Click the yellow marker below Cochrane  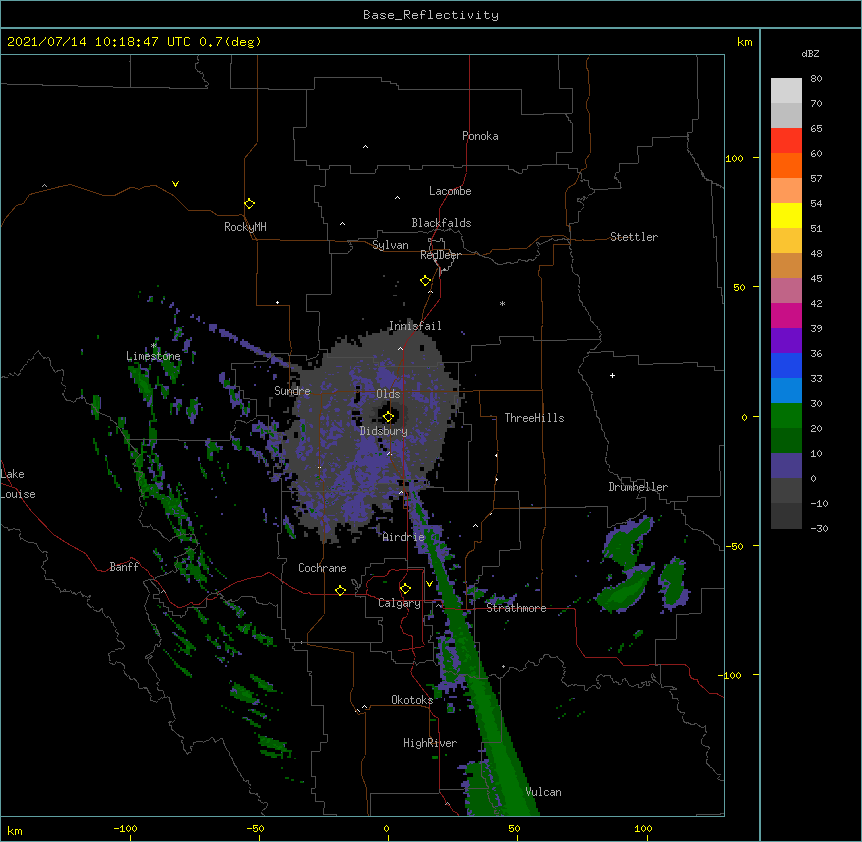[x=340, y=590]
